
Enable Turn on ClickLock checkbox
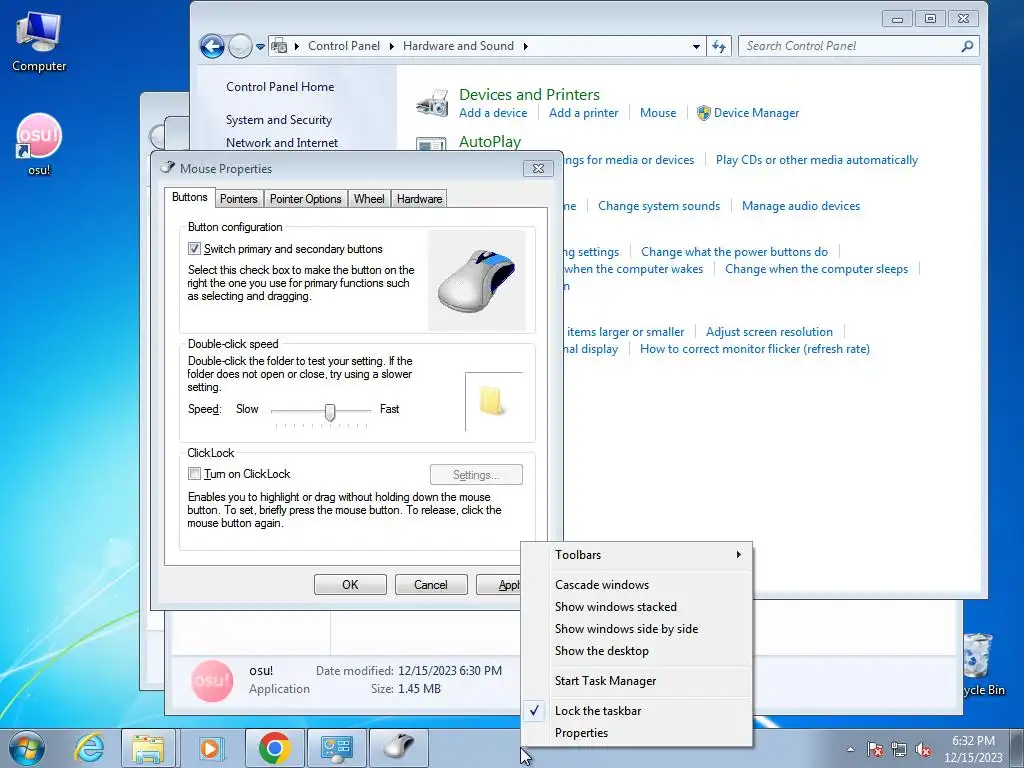194,473
